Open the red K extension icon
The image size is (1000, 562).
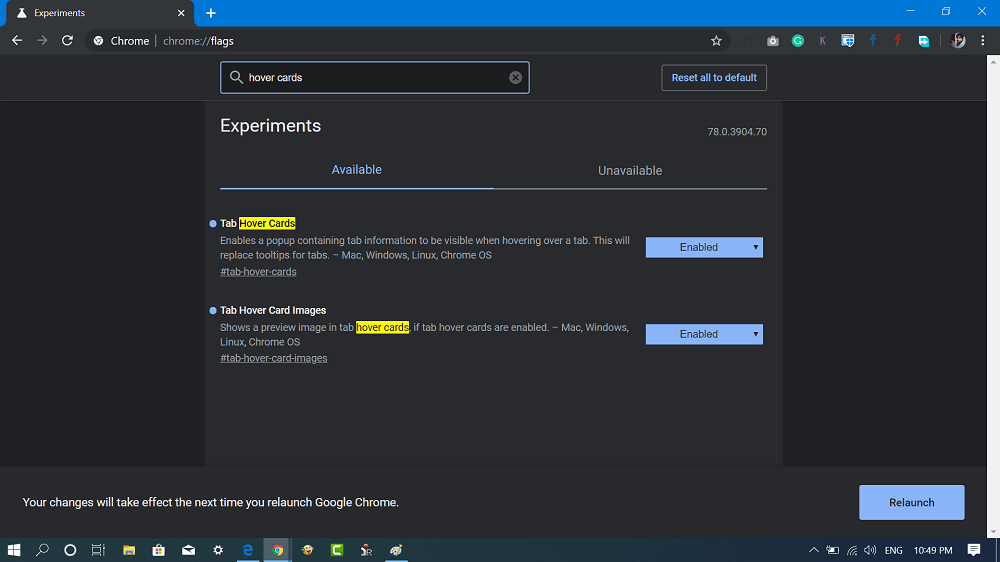point(823,41)
